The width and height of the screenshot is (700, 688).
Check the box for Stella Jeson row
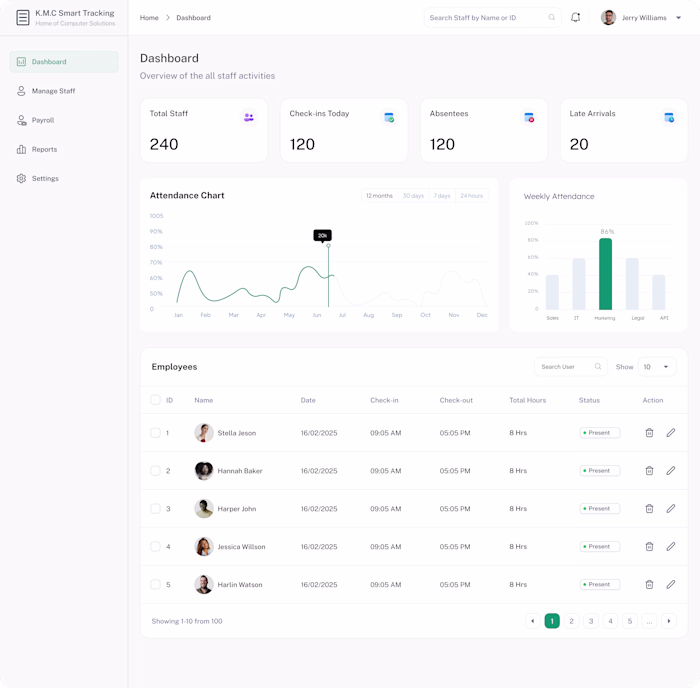coord(155,433)
